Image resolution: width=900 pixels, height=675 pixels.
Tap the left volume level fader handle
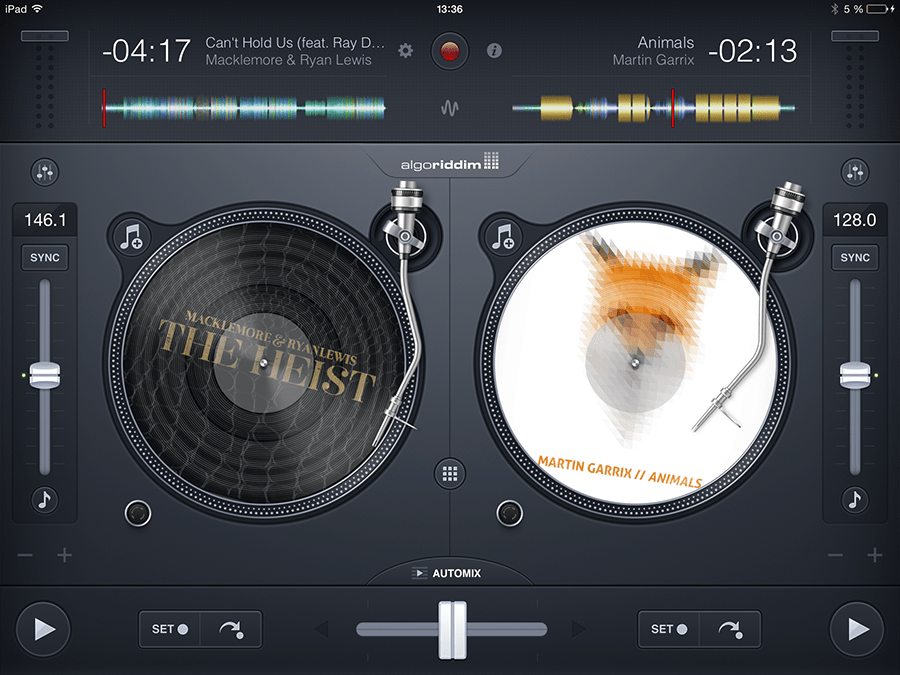coord(45,36)
